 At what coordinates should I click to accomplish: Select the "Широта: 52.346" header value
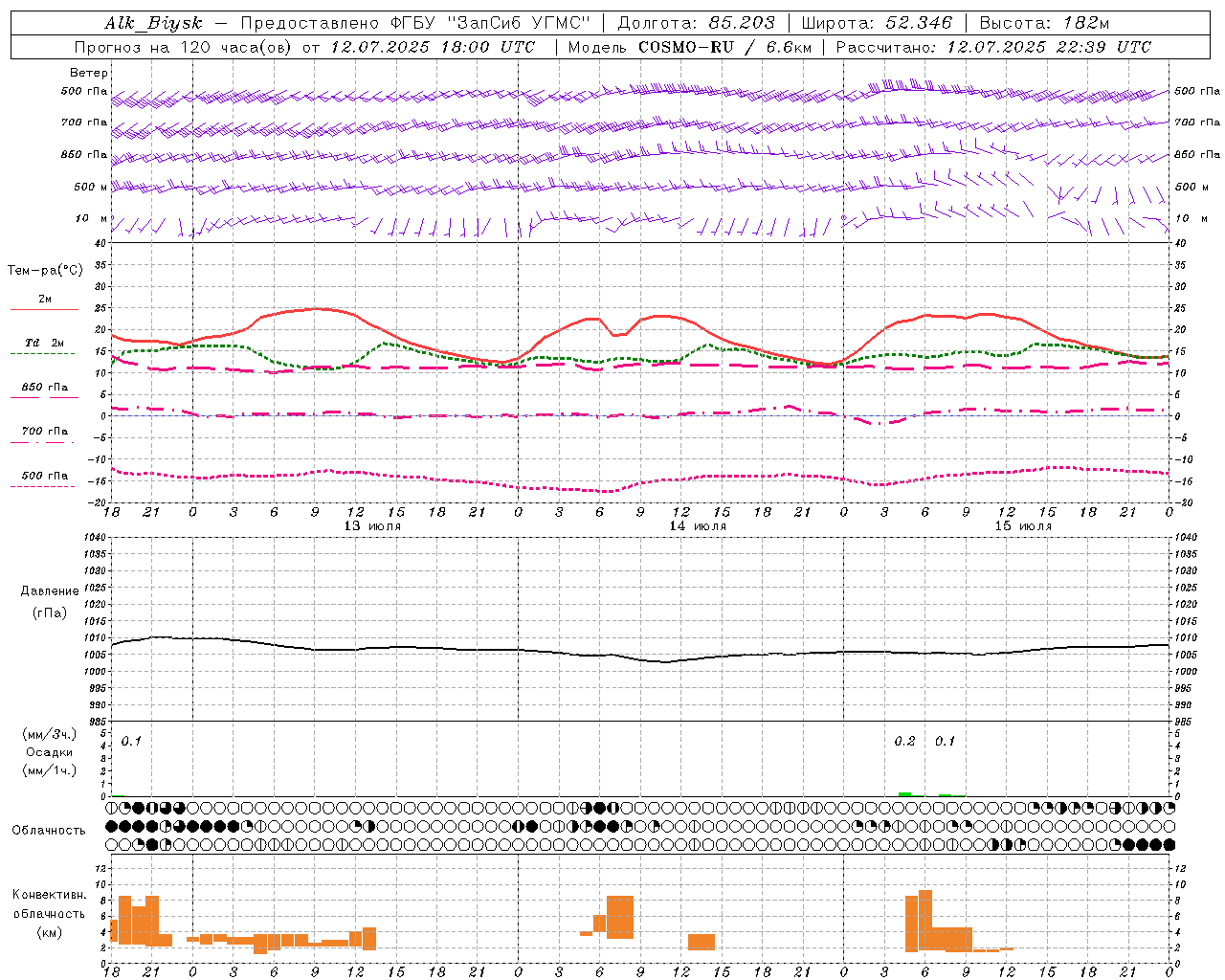877,23
